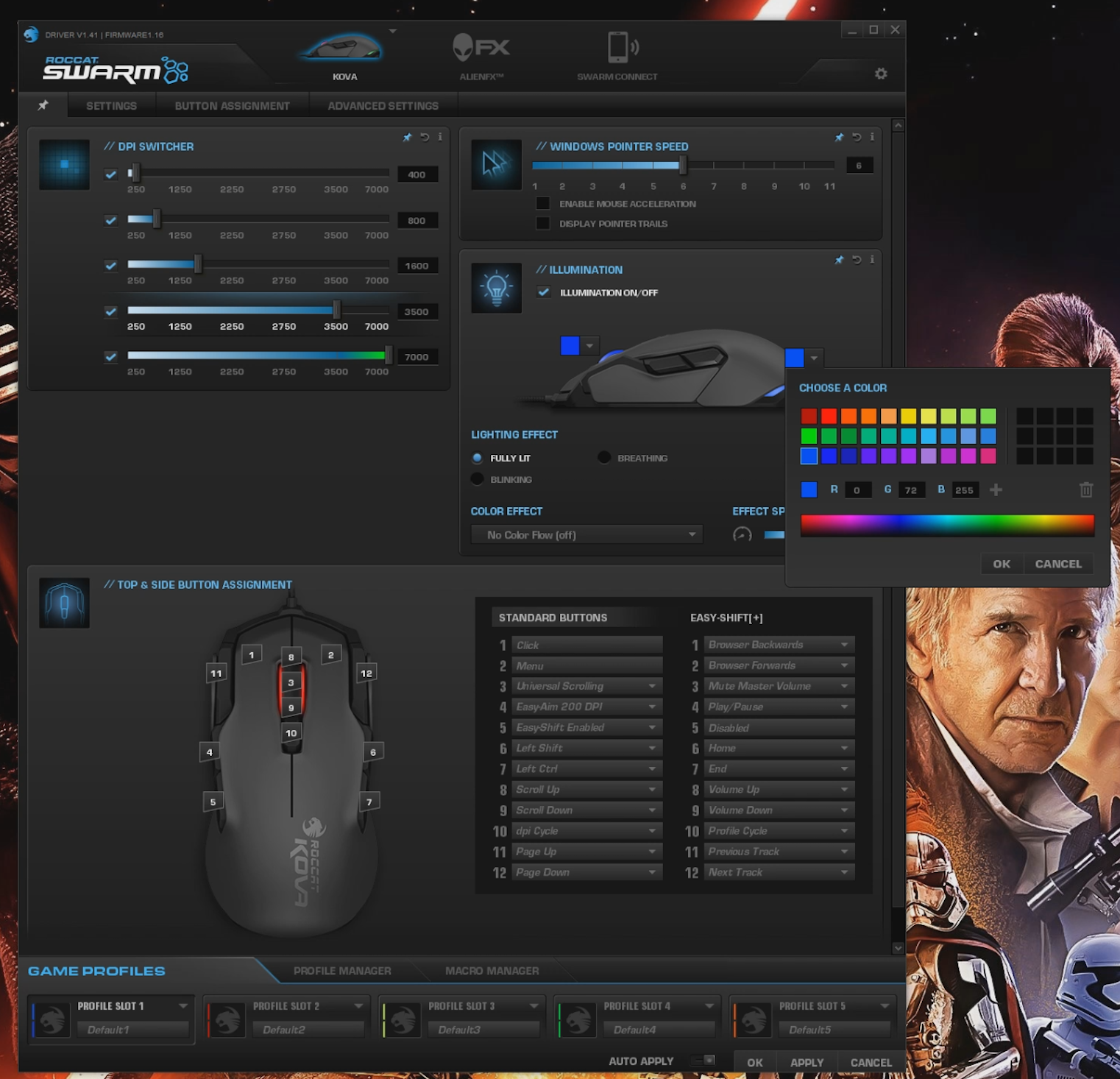The width and height of the screenshot is (1120, 1079).
Task: Switch to Button Assignment tab
Action: click(x=232, y=106)
